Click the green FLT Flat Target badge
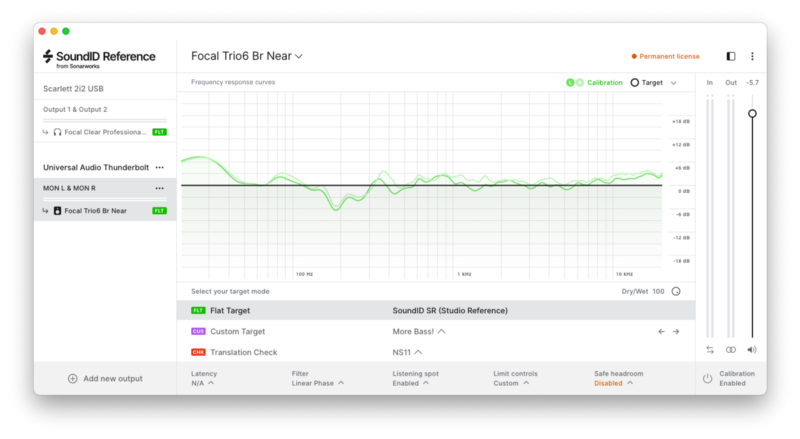800x439 pixels. 198,310
